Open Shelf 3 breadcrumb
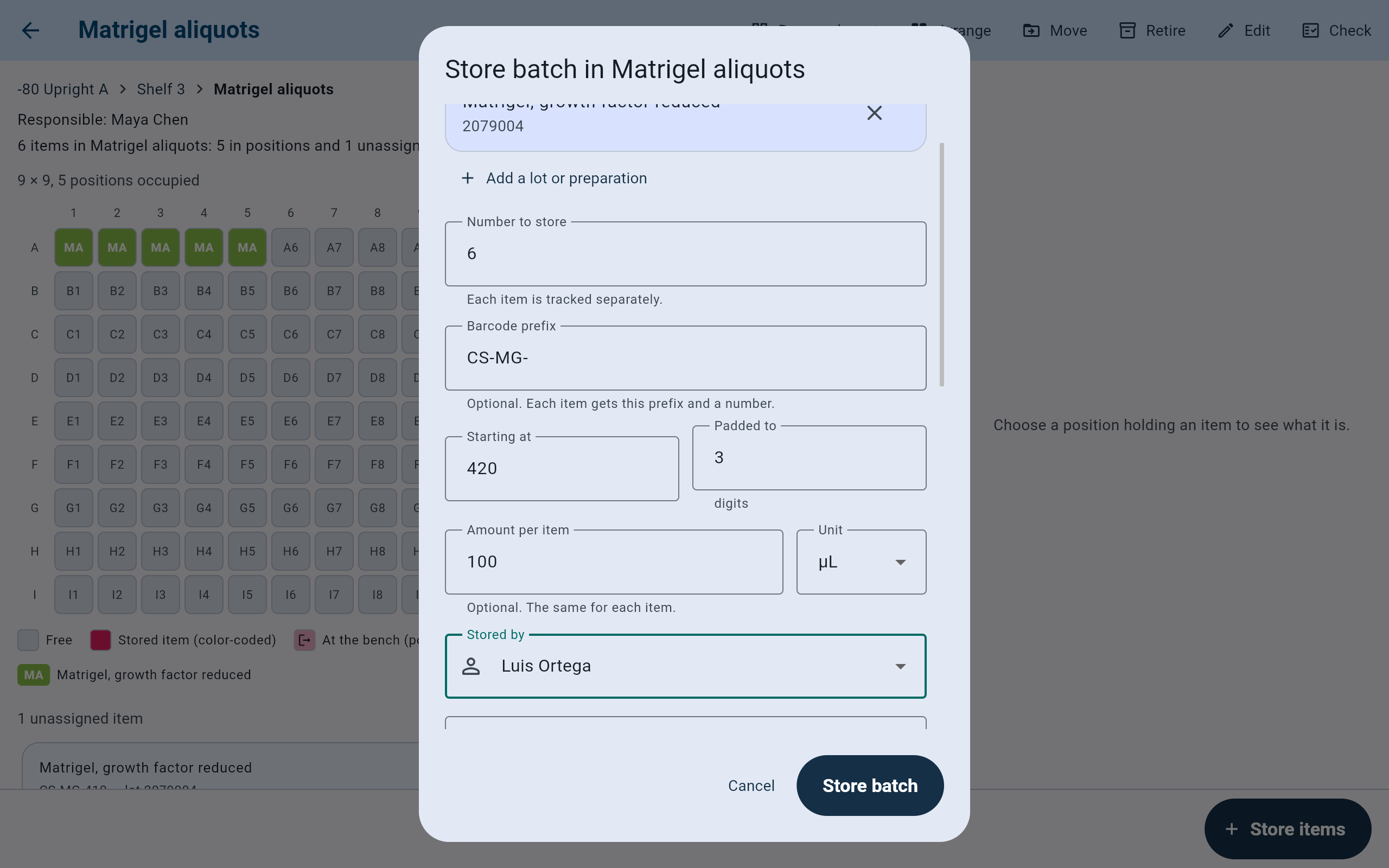1389x868 pixels. [x=161, y=90]
